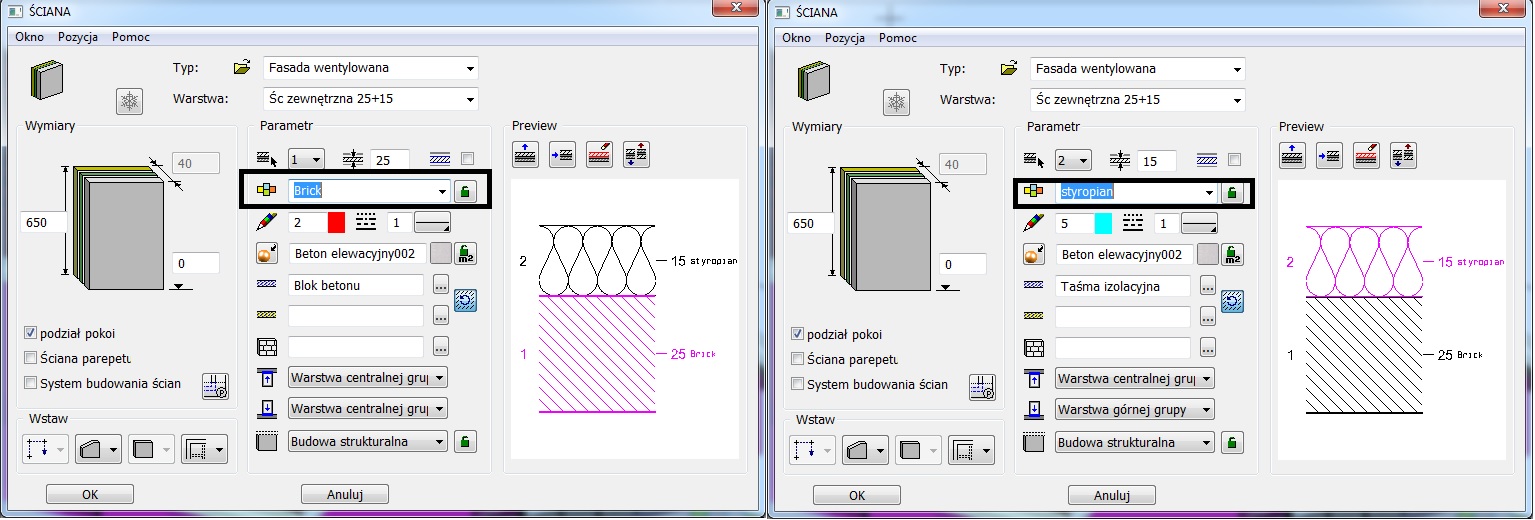Screen dimensions: 1535x520
Task: Open the Brick material dropdown
Action: 441,191
